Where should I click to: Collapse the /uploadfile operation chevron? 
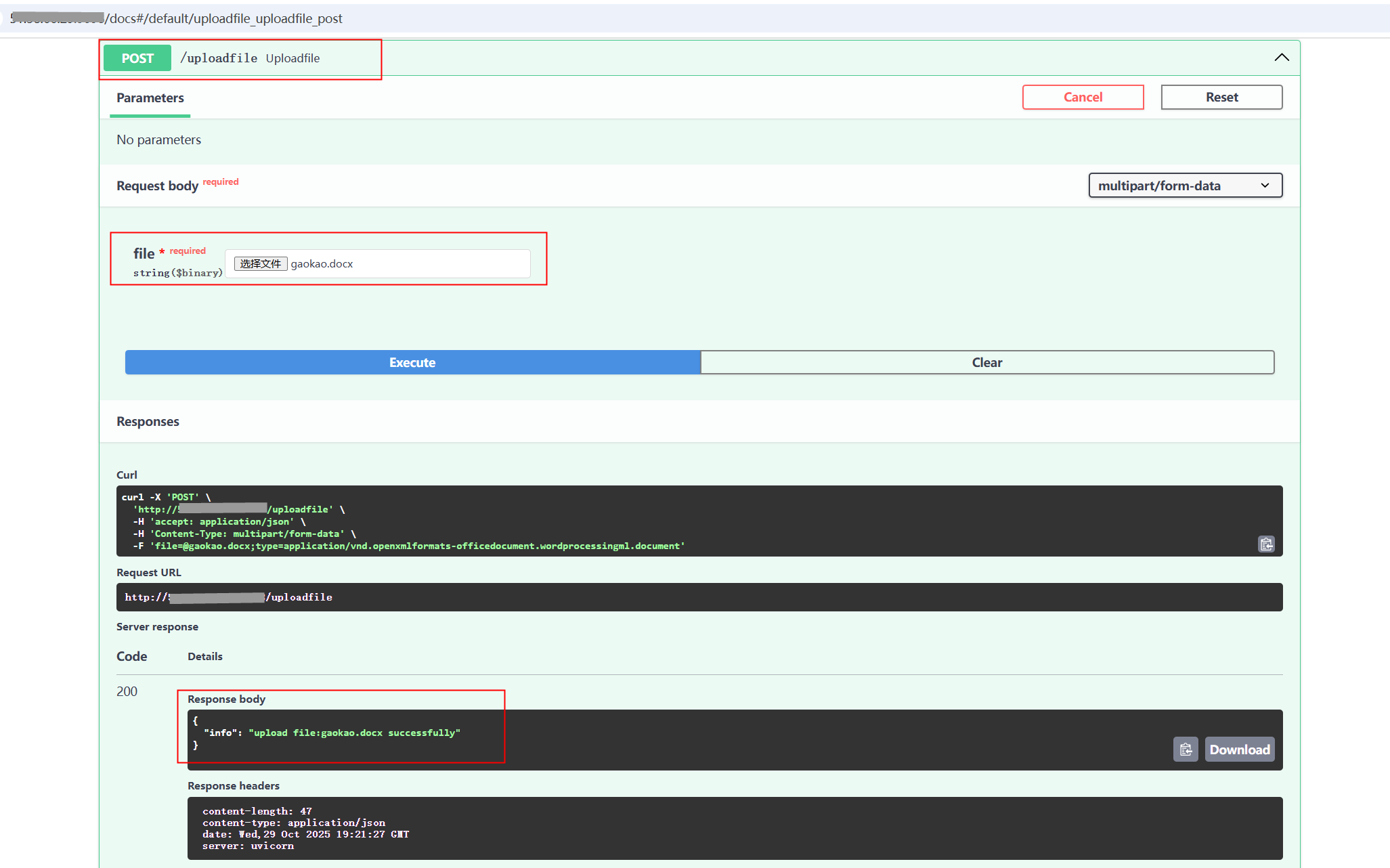(x=1281, y=58)
